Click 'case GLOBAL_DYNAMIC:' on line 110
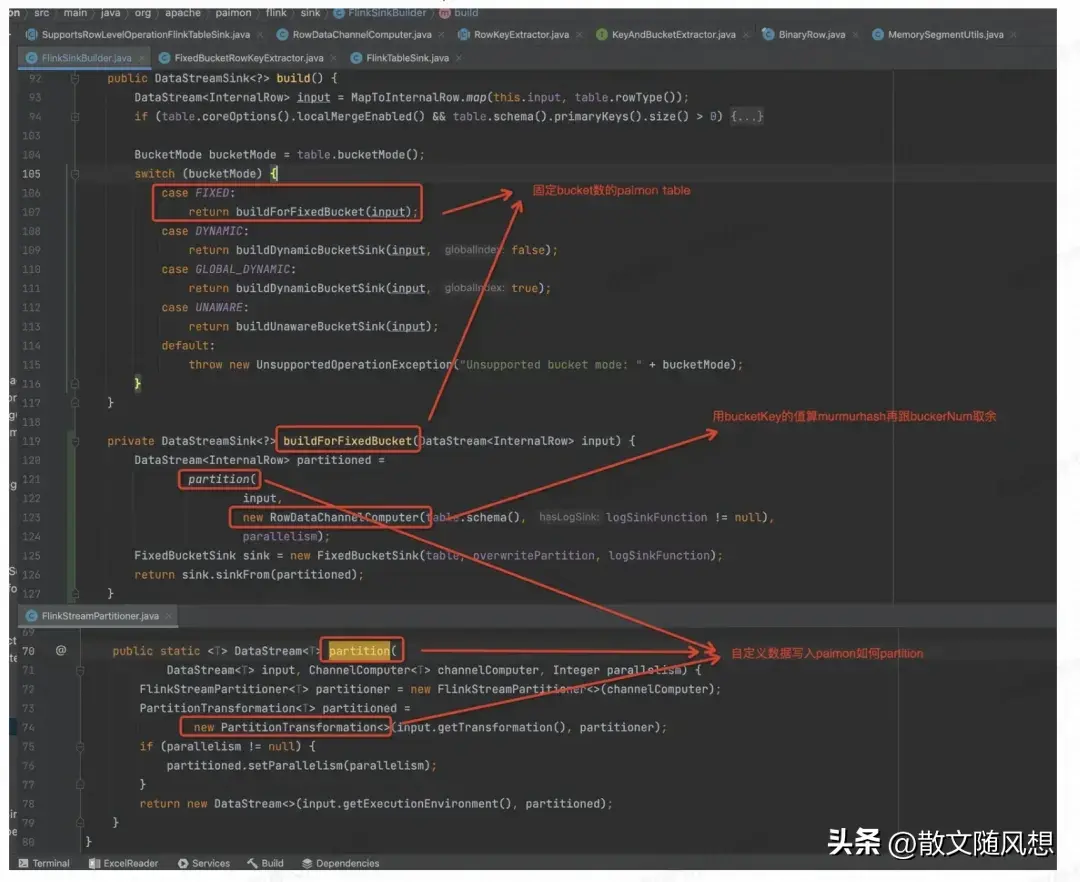Screen dimensions: 1080x882 (x=229, y=269)
